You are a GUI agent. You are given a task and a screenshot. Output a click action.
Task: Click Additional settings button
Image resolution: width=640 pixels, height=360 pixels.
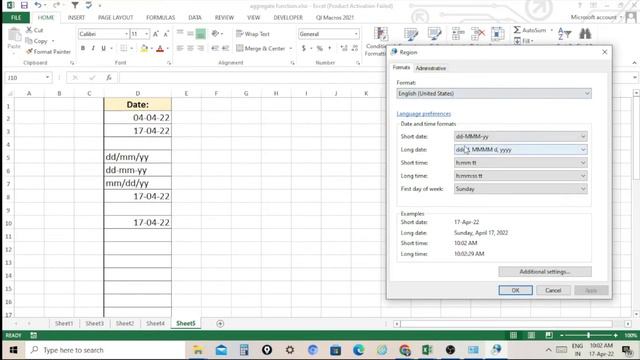pyautogui.click(x=545, y=271)
